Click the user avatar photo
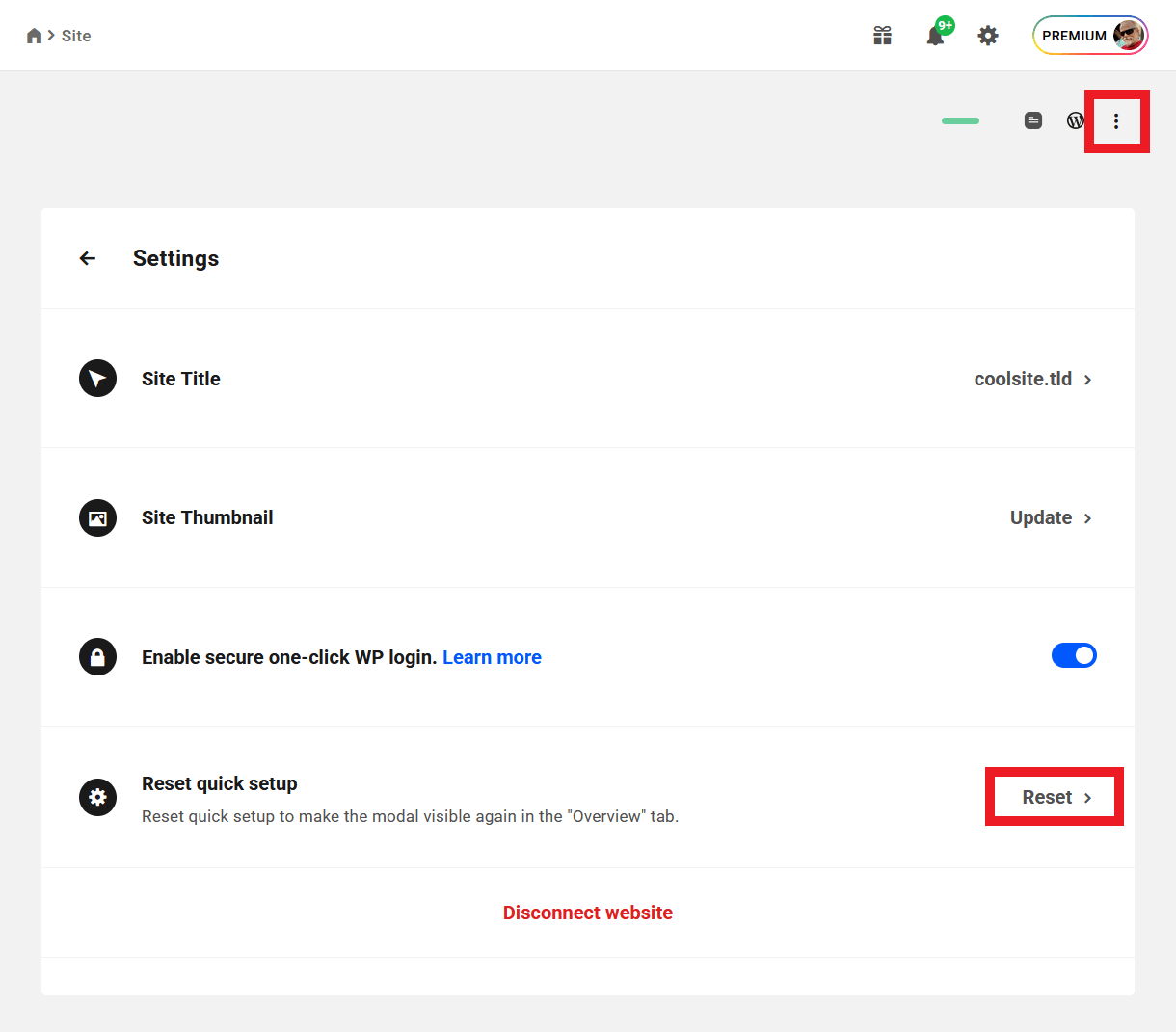 (x=1129, y=36)
